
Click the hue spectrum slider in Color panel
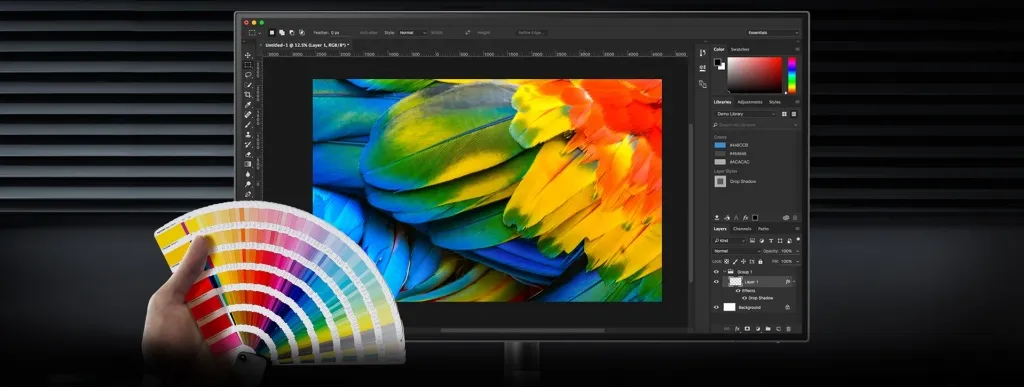point(792,75)
